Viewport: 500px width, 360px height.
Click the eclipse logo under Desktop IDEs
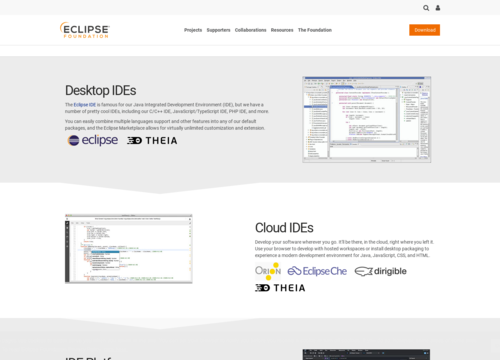tap(93, 140)
